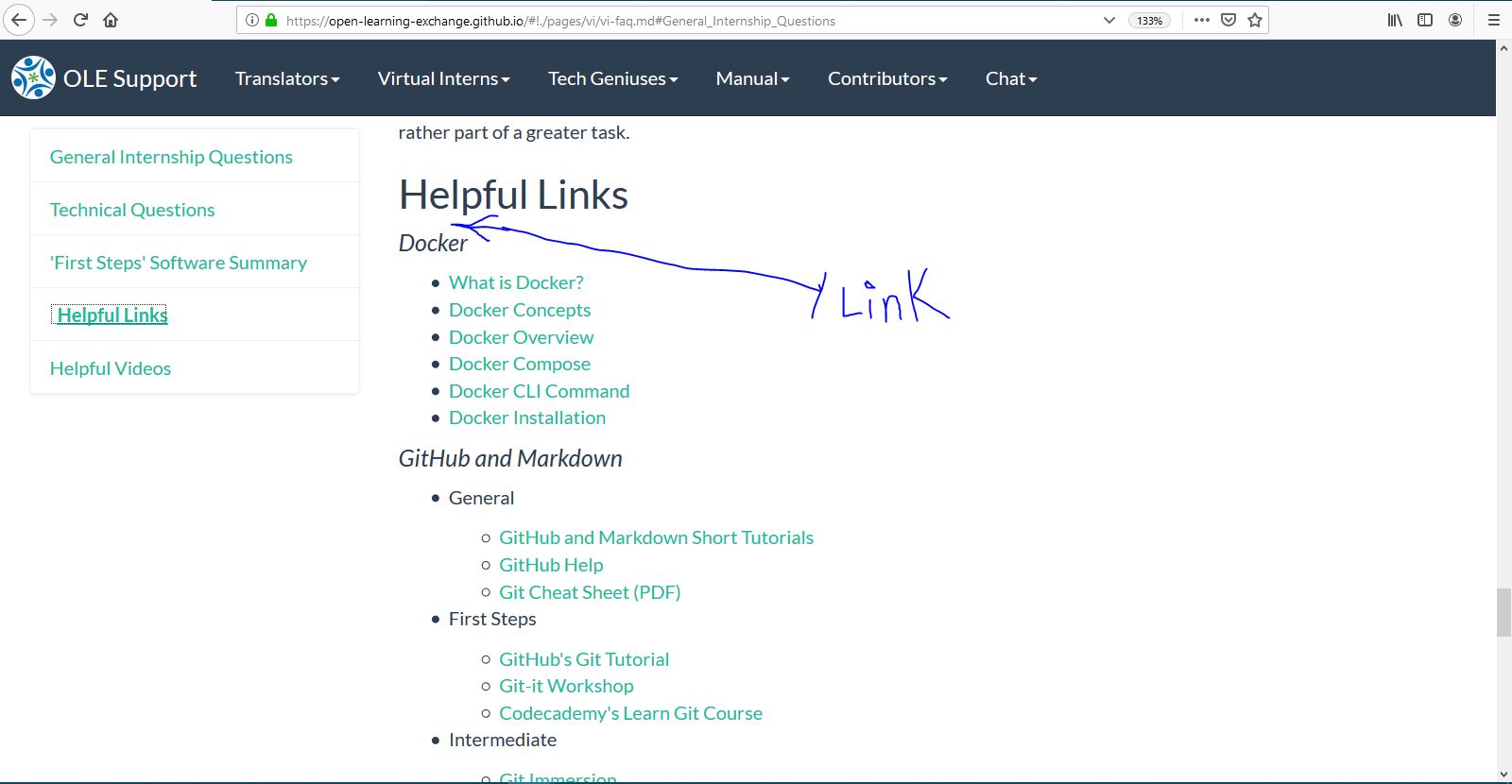Click the green secure connection padlock

271,20
